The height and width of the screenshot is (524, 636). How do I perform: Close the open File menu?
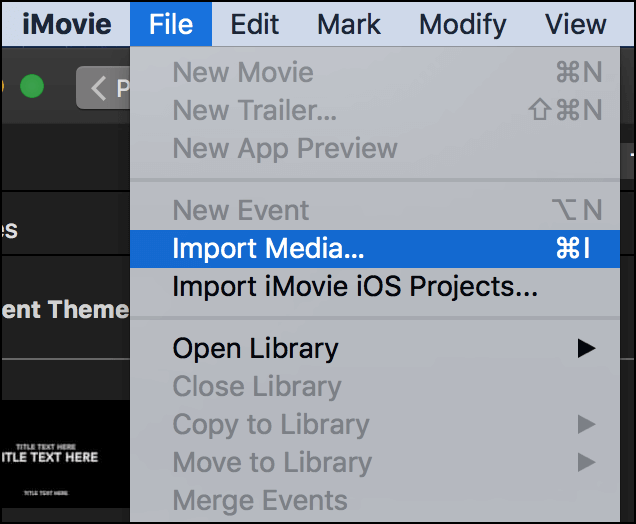pos(171,23)
